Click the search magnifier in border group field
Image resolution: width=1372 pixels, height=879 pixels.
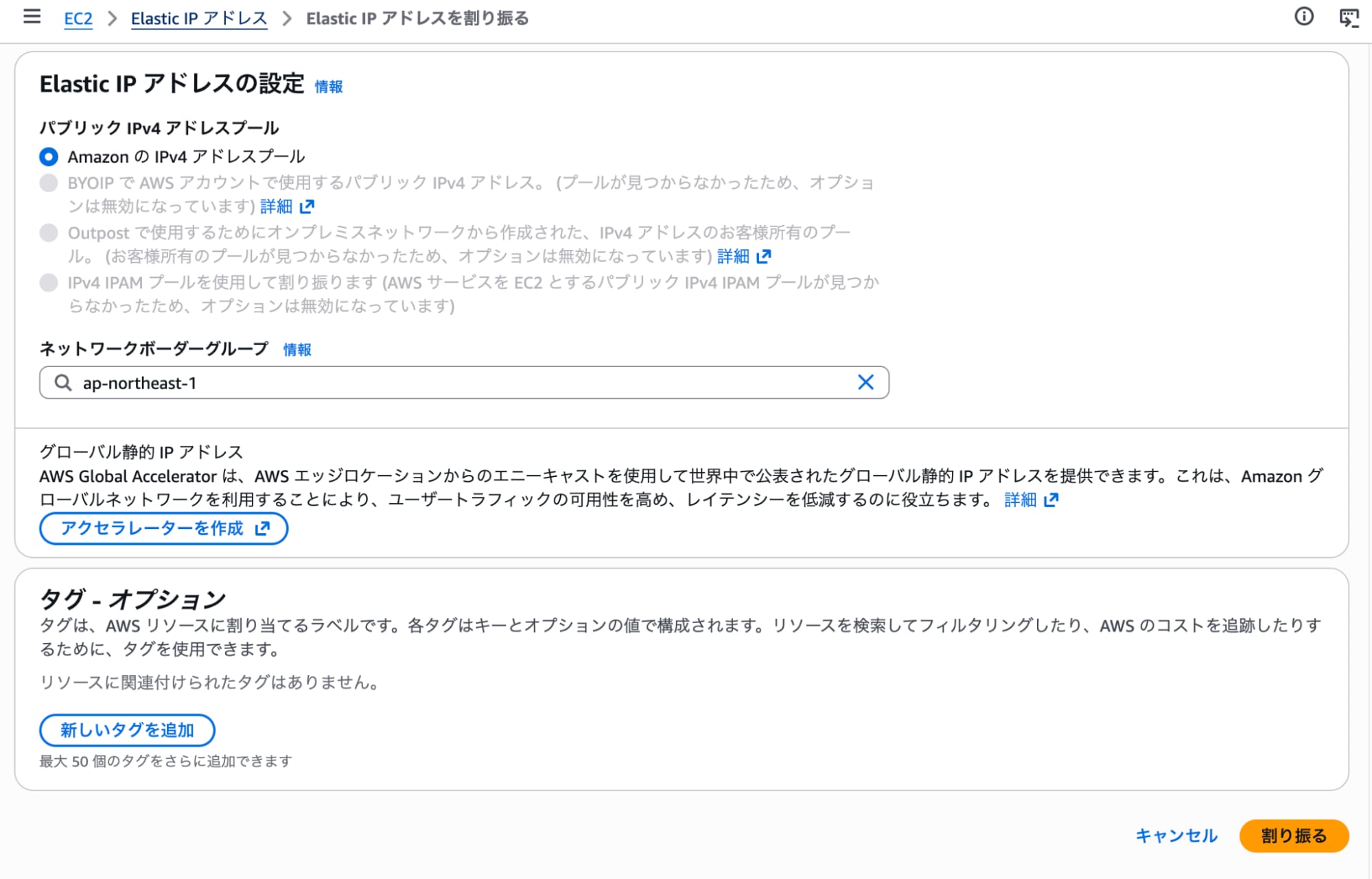click(x=63, y=382)
